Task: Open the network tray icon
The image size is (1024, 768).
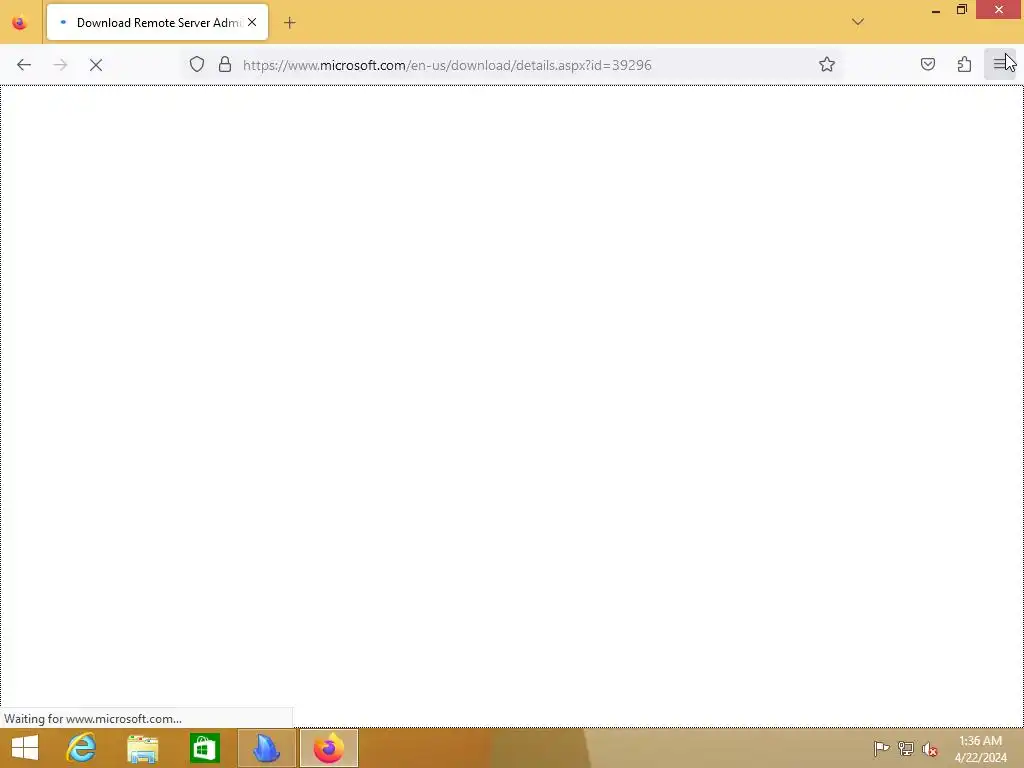Action: (x=905, y=748)
